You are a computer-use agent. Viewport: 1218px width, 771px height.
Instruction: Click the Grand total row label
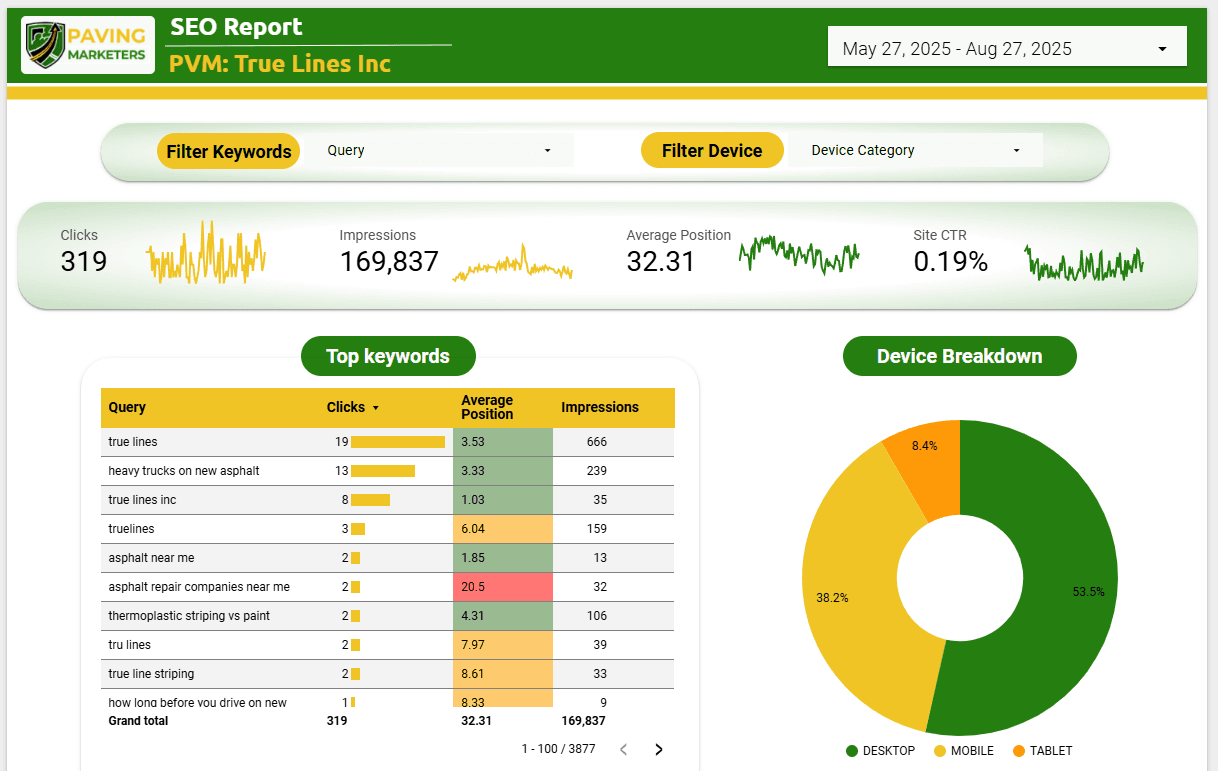click(138, 721)
